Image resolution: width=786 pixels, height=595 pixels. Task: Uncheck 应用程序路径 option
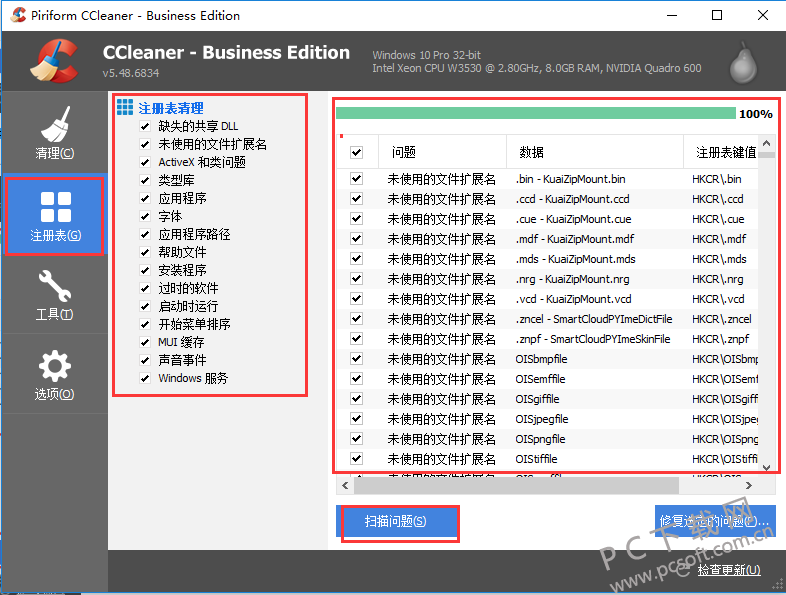point(145,235)
